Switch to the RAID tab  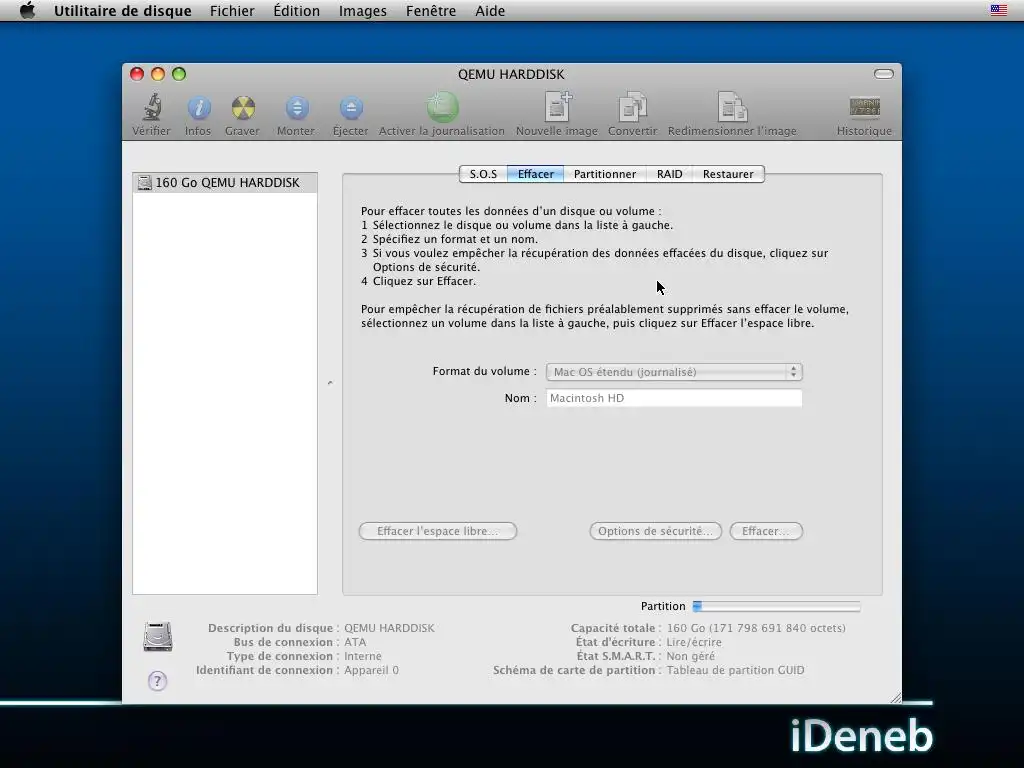[669, 174]
